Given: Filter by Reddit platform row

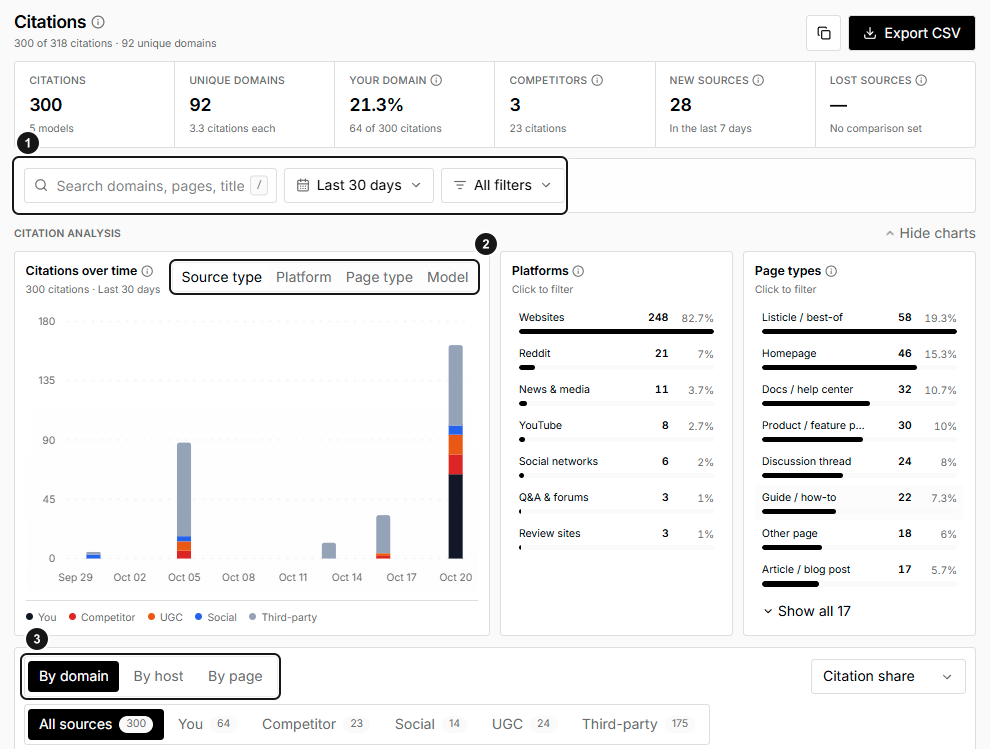Looking at the screenshot, I should (616, 358).
